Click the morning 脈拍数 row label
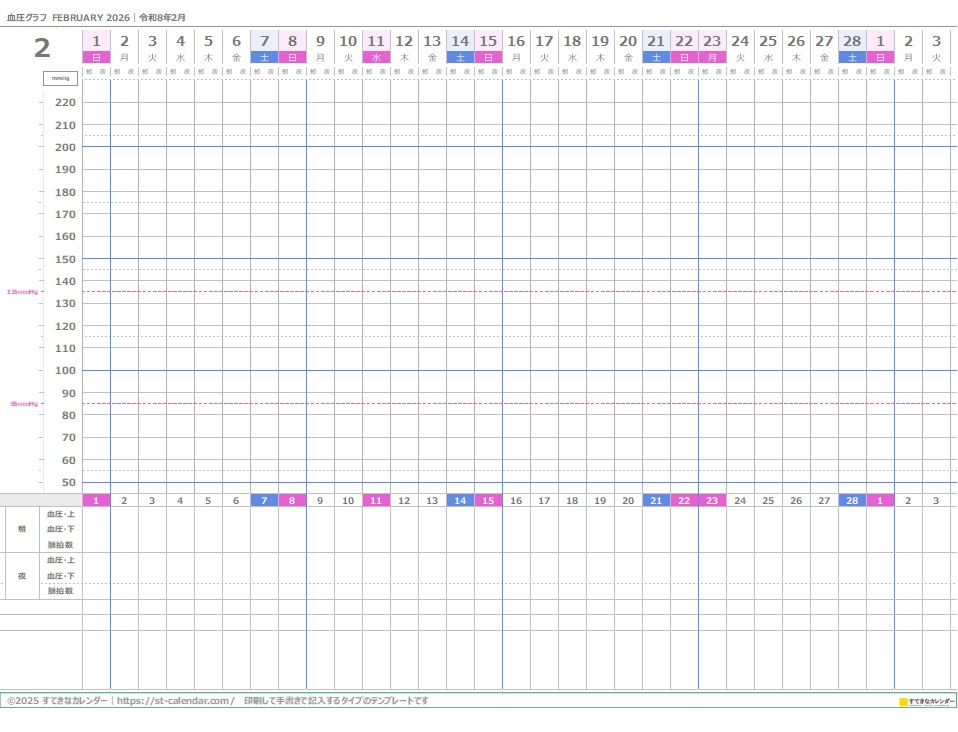The height and width of the screenshot is (732, 958). pyautogui.click(x=61, y=545)
